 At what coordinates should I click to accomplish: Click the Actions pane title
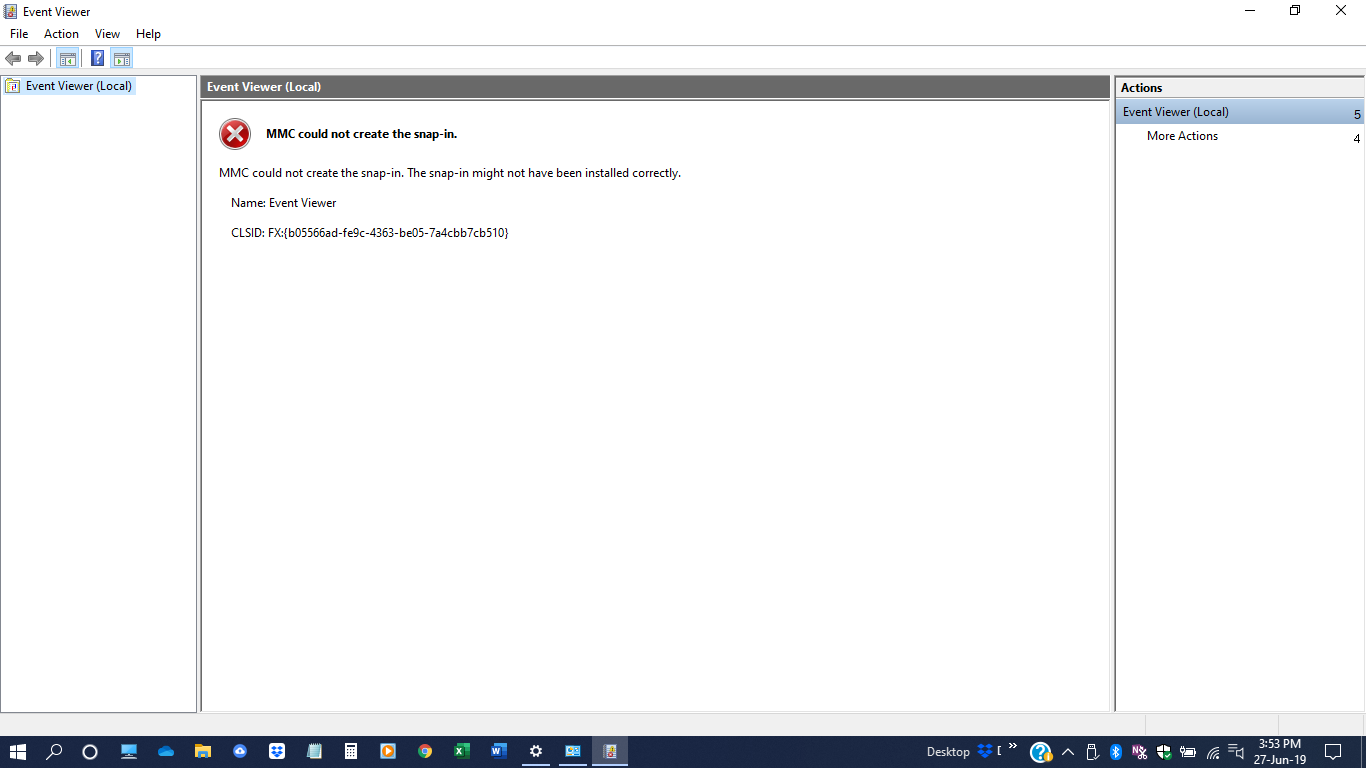(x=1142, y=88)
